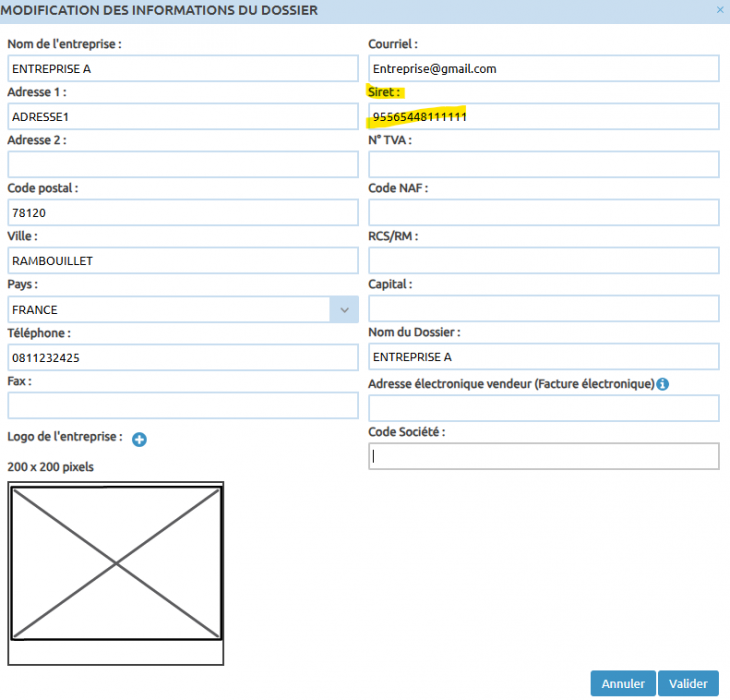730x700 pixels.
Task: Click the Code NAF field
Action: pyautogui.click(x=544, y=213)
